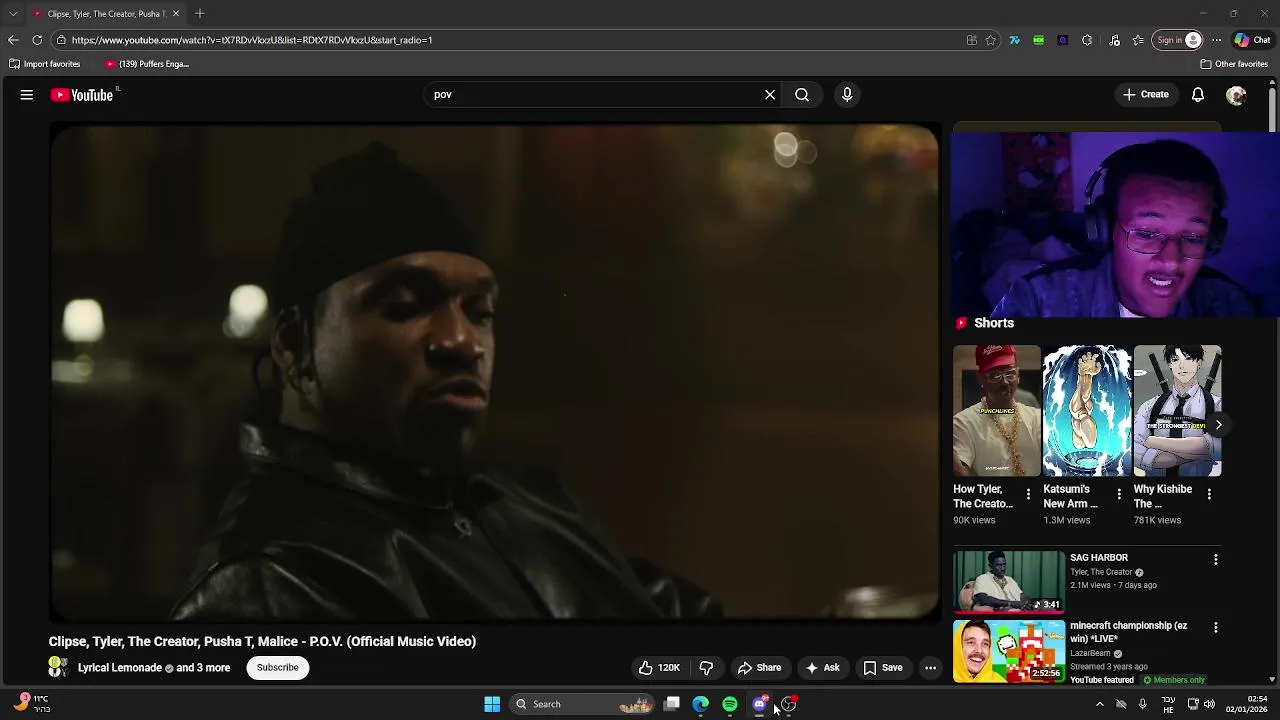Open a new browser tab
1280x720 pixels.
coord(200,14)
